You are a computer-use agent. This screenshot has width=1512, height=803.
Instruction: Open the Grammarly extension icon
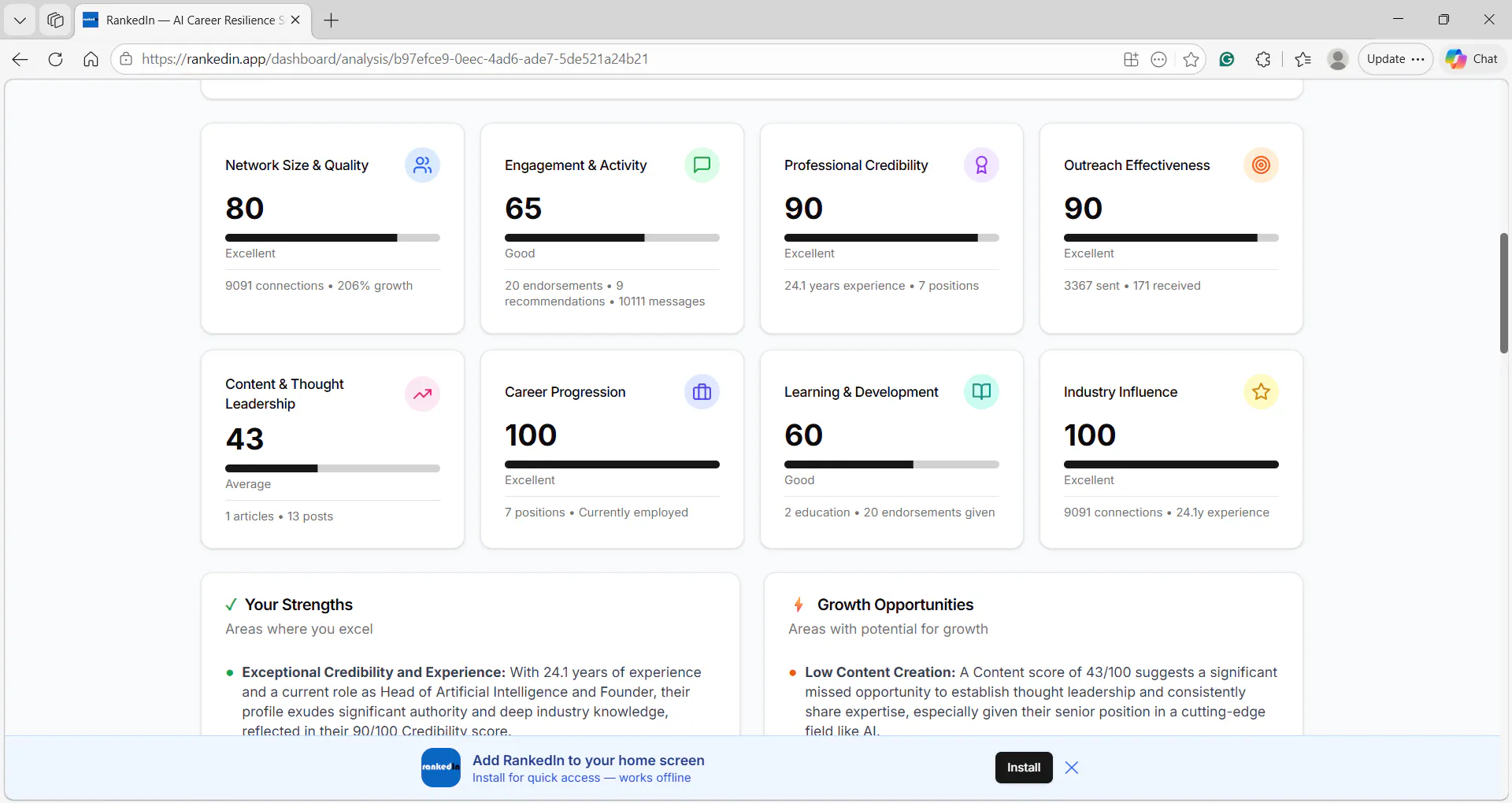(1226, 59)
